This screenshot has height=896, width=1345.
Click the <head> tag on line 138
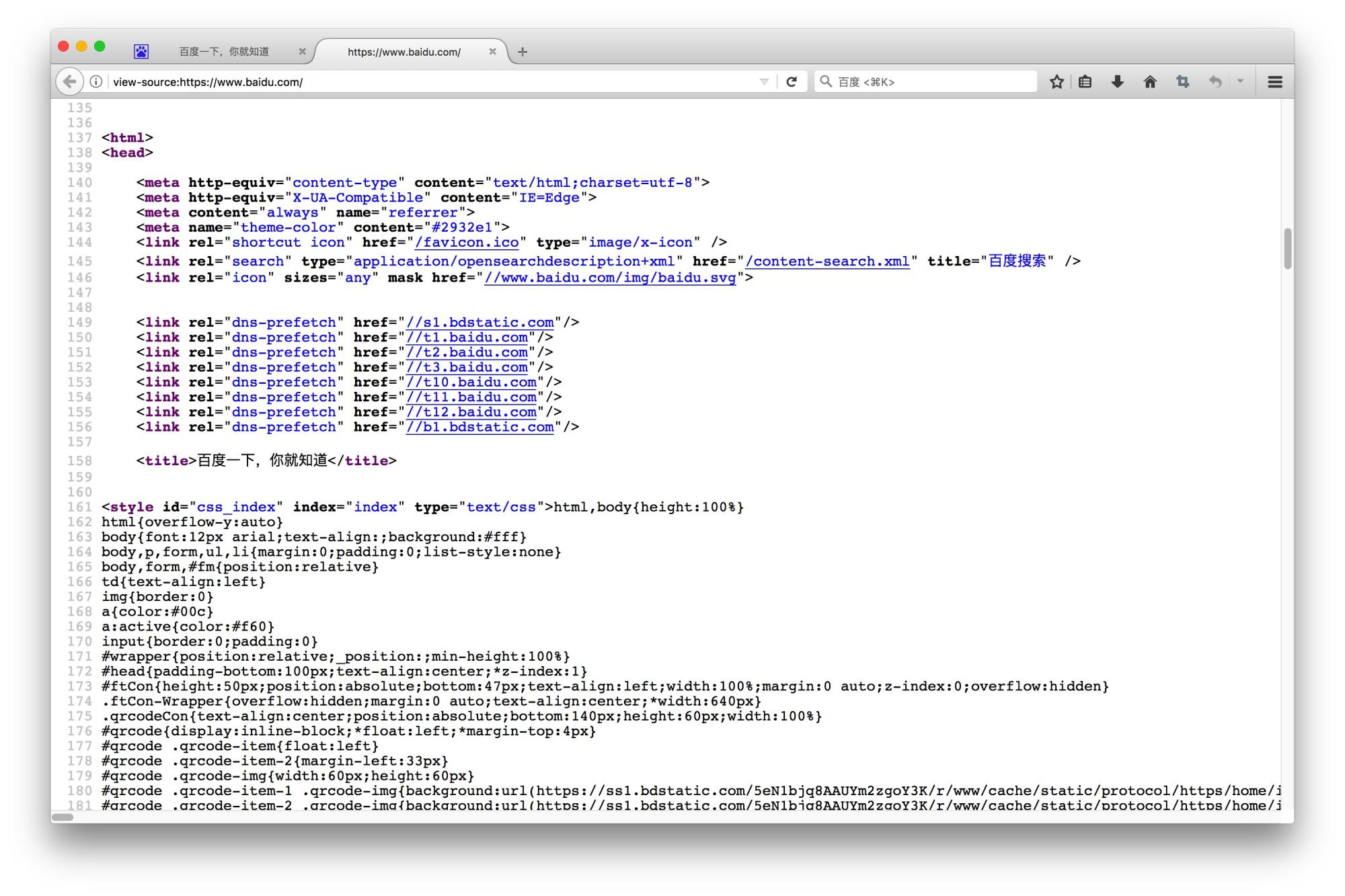tap(127, 153)
